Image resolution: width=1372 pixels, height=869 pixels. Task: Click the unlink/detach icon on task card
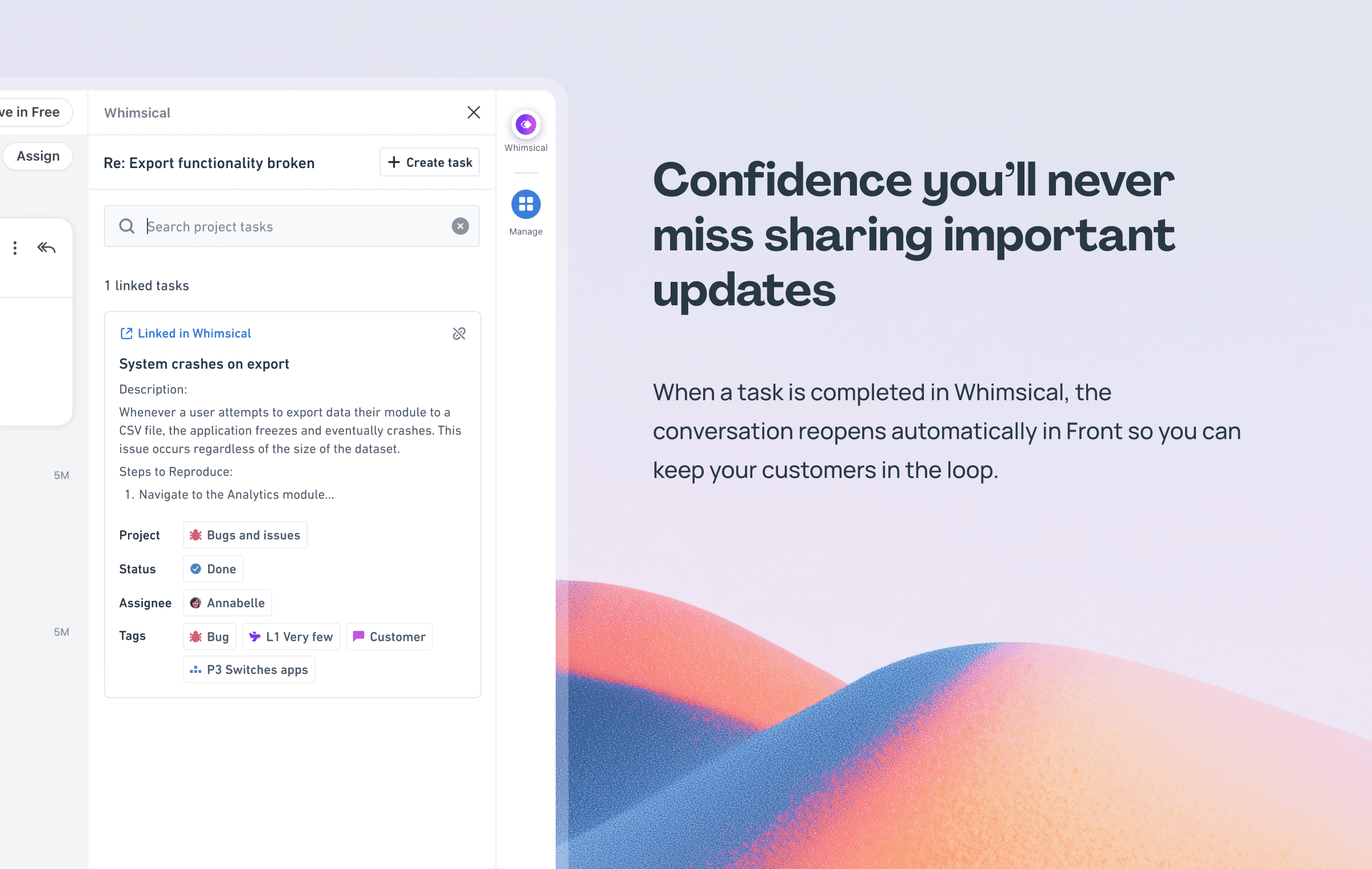tap(457, 333)
